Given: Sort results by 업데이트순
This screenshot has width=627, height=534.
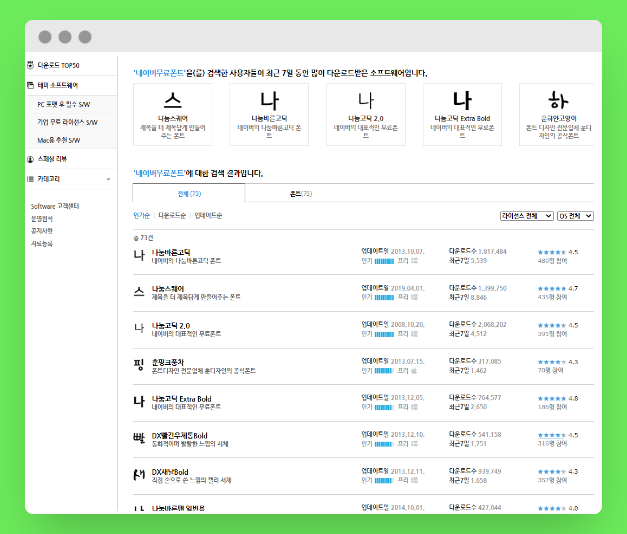Looking at the screenshot, I should click(x=208, y=216).
